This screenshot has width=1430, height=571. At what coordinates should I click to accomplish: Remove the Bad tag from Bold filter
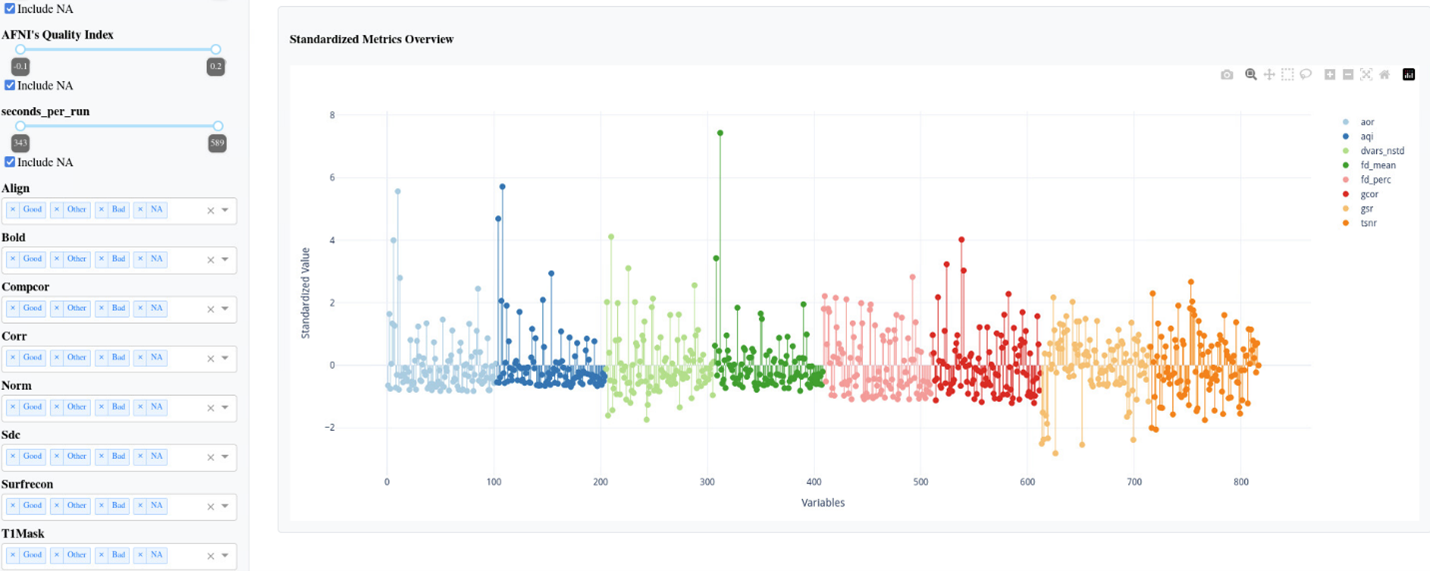pos(100,259)
